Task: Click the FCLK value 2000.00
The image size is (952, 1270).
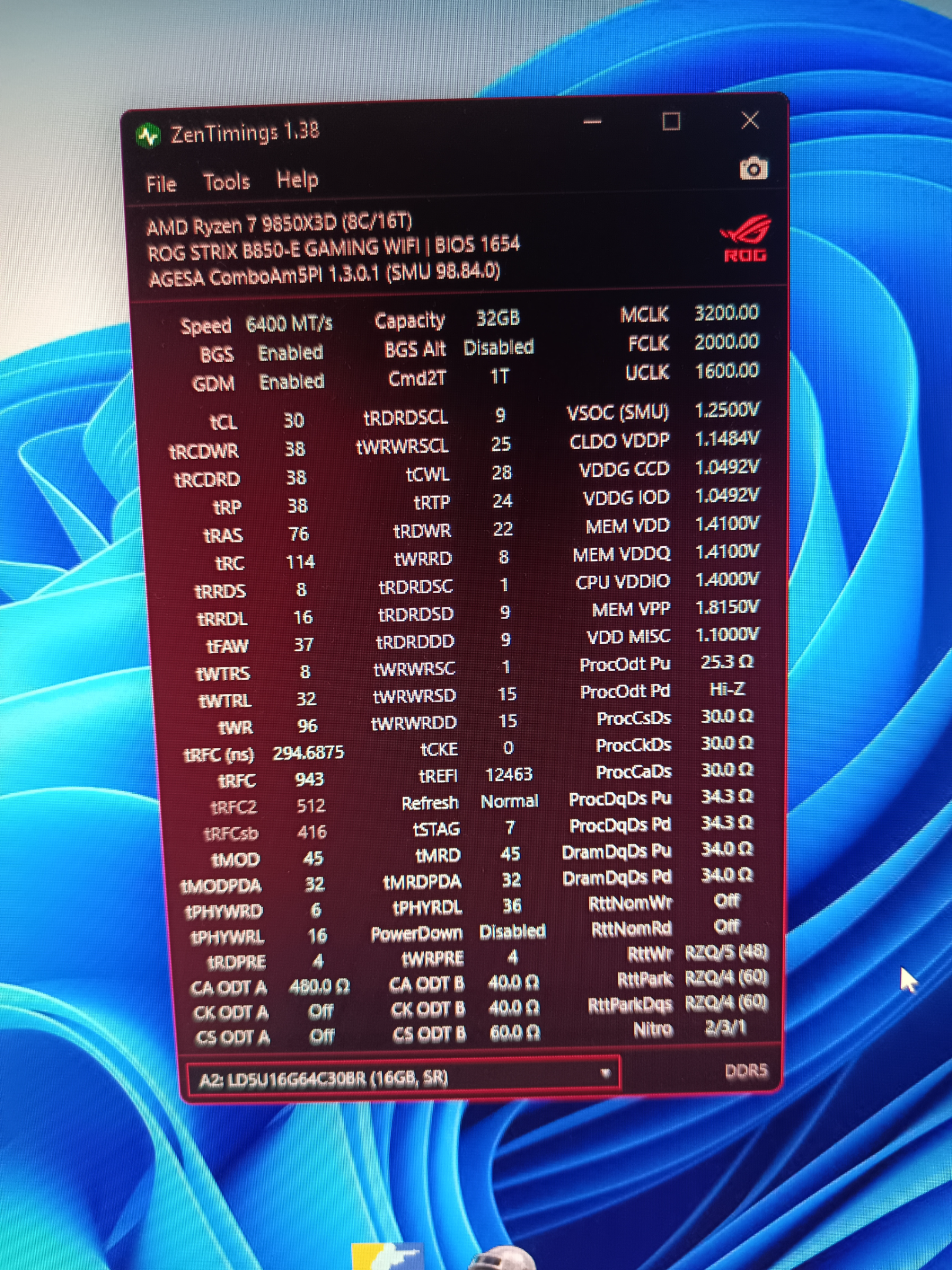Action: pos(726,341)
